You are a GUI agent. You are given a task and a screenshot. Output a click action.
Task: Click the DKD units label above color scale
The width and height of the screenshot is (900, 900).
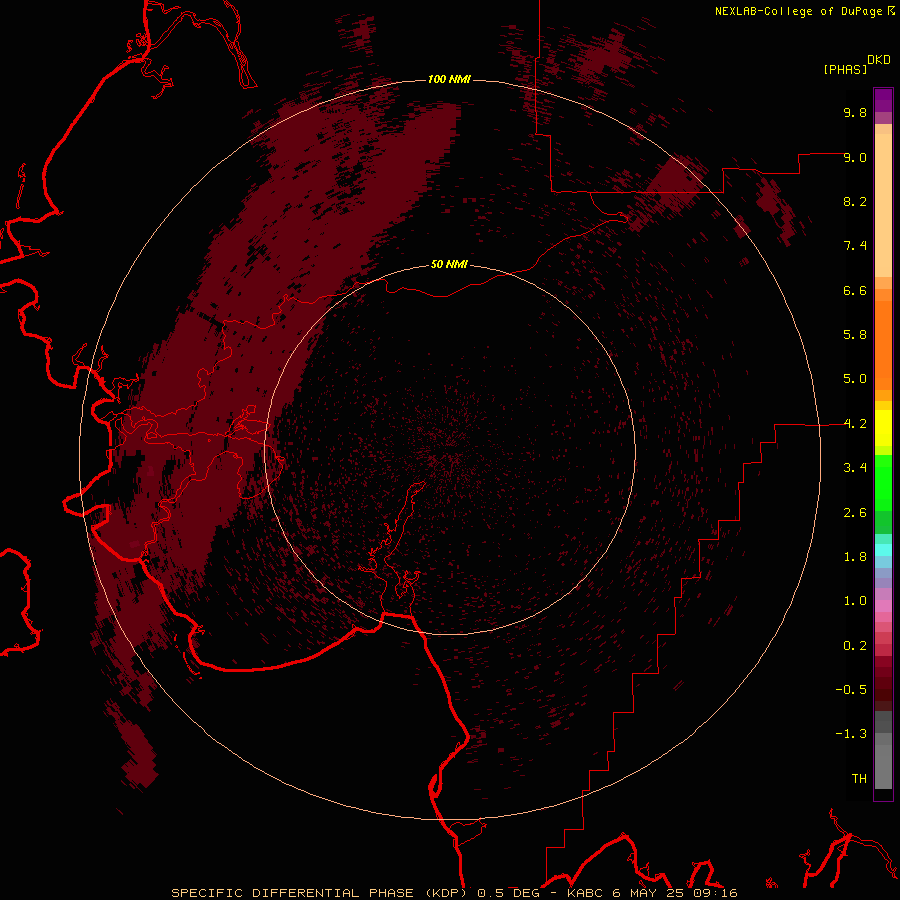coord(879,60)
